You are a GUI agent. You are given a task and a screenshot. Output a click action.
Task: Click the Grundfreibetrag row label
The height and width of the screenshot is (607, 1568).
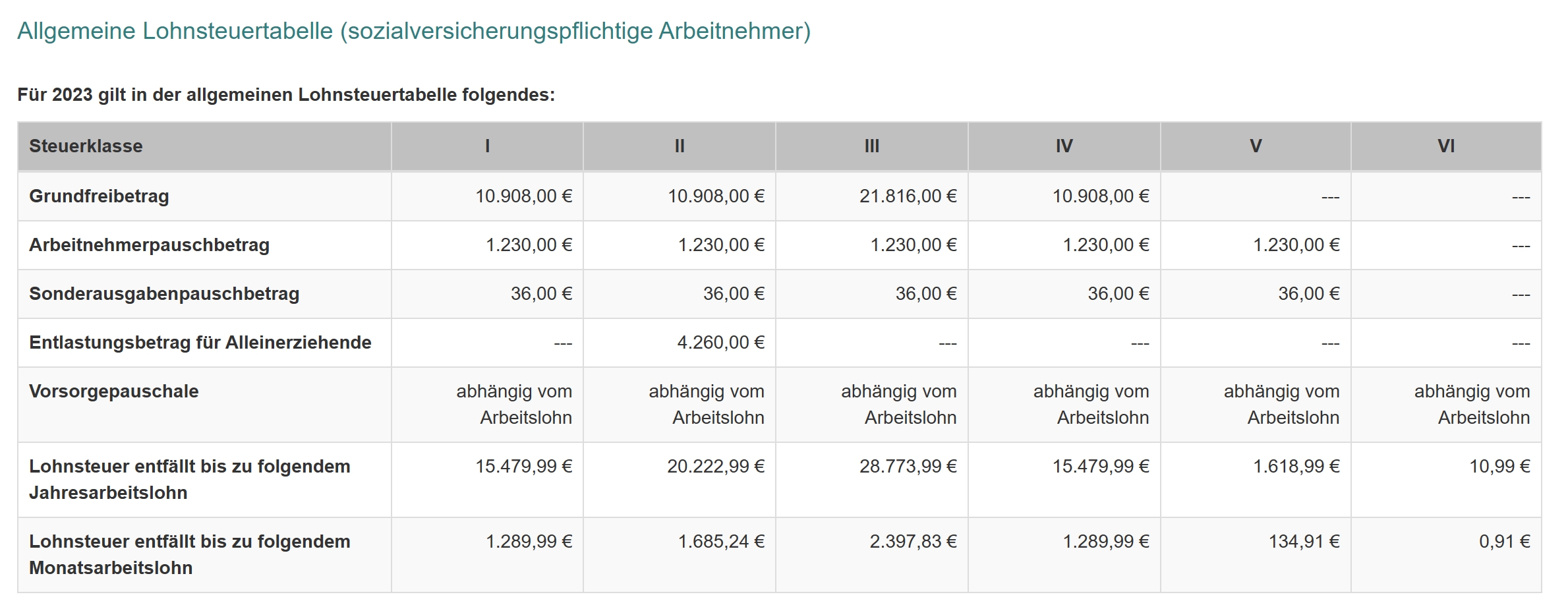pyautogui.click(x=99, y=196)
